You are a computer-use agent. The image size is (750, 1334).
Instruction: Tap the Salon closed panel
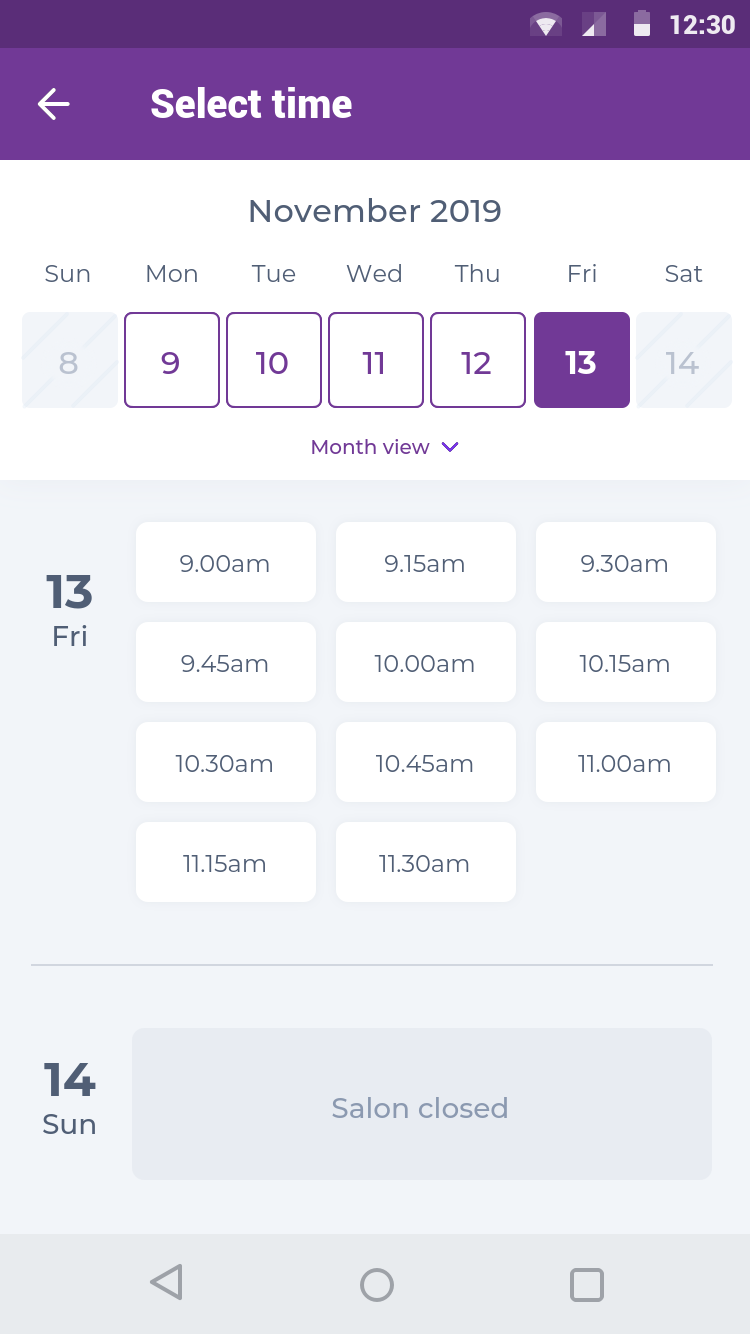pos(422,1104)
